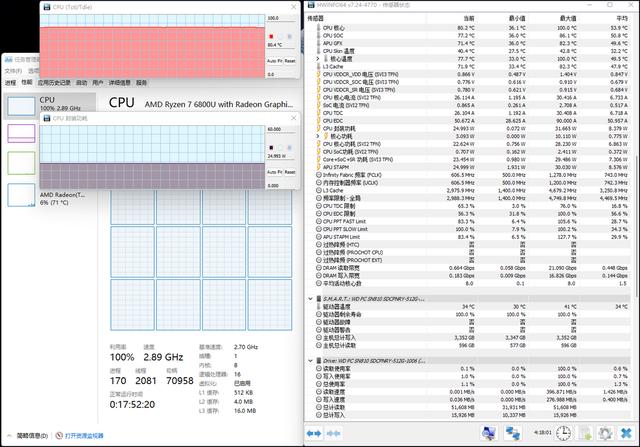Switch to the 性能 tab

click(x=27, y=82)
